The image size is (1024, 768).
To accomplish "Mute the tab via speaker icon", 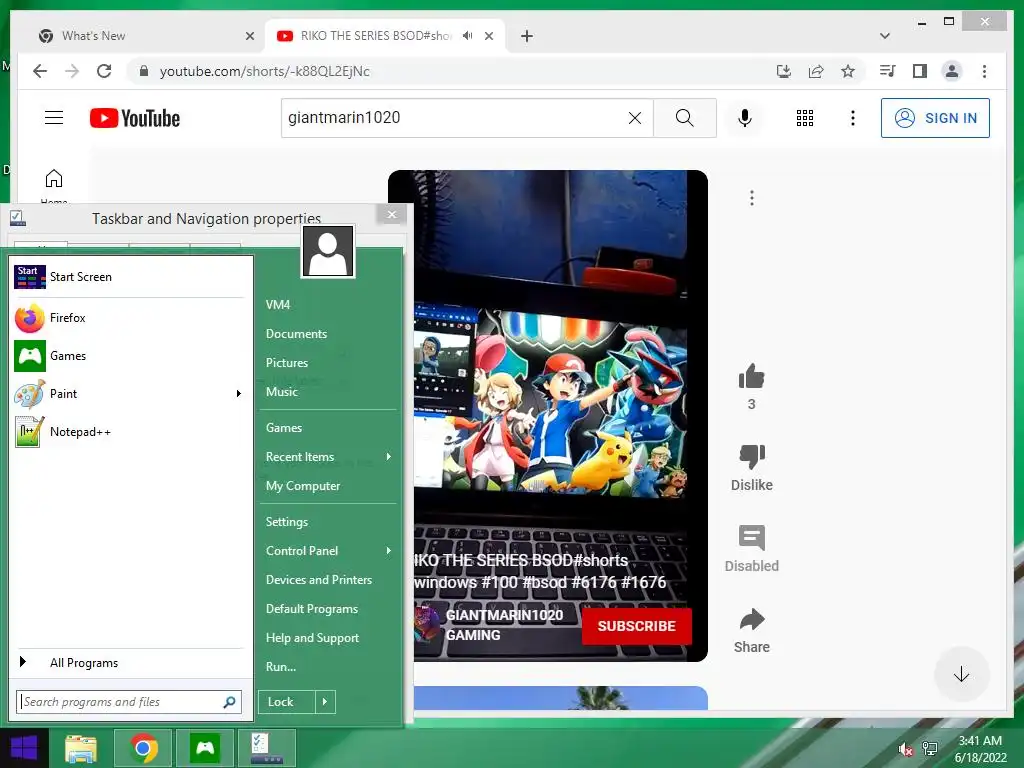I will tap(468, 36).
